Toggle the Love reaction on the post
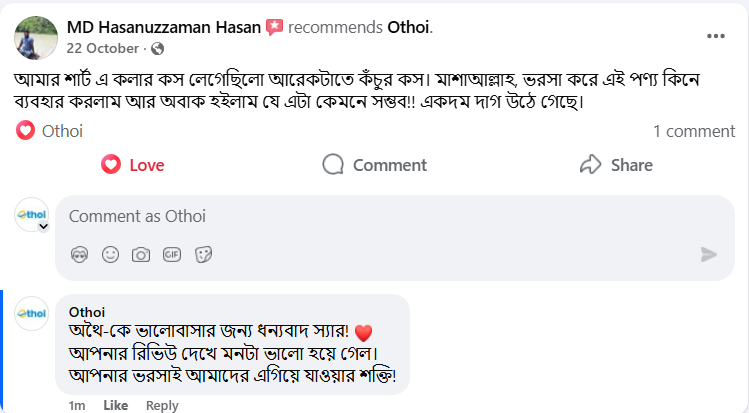This screenshot has width=749, height=413. click(x=133, y=165)
